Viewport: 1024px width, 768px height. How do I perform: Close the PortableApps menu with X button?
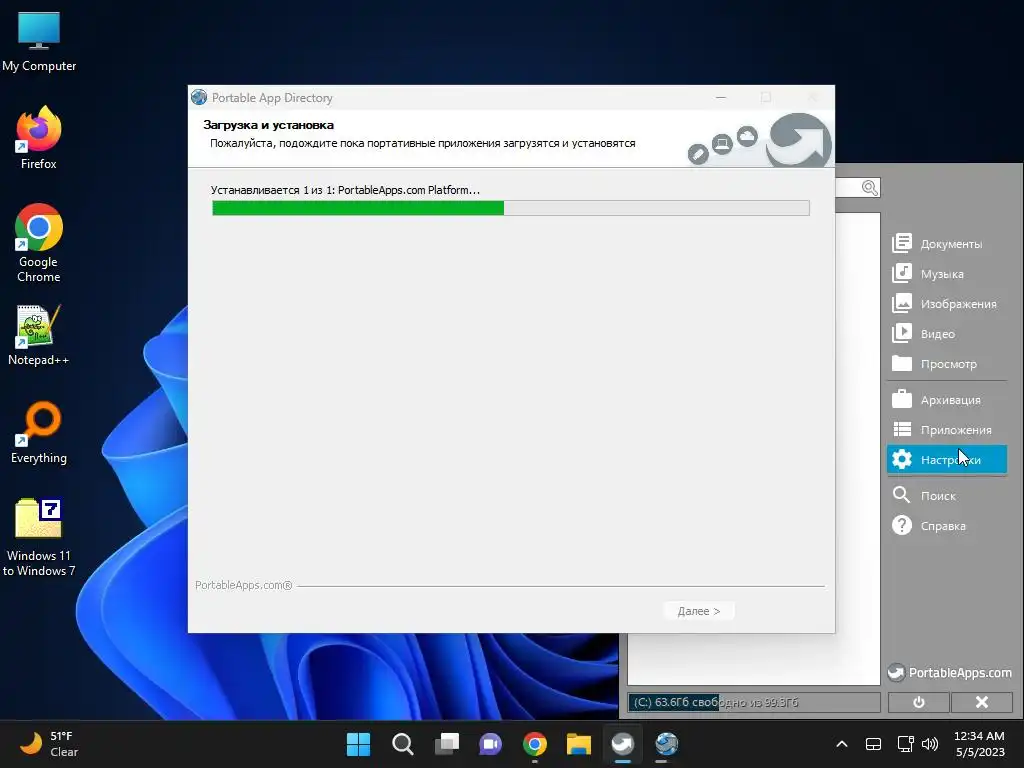982,702
